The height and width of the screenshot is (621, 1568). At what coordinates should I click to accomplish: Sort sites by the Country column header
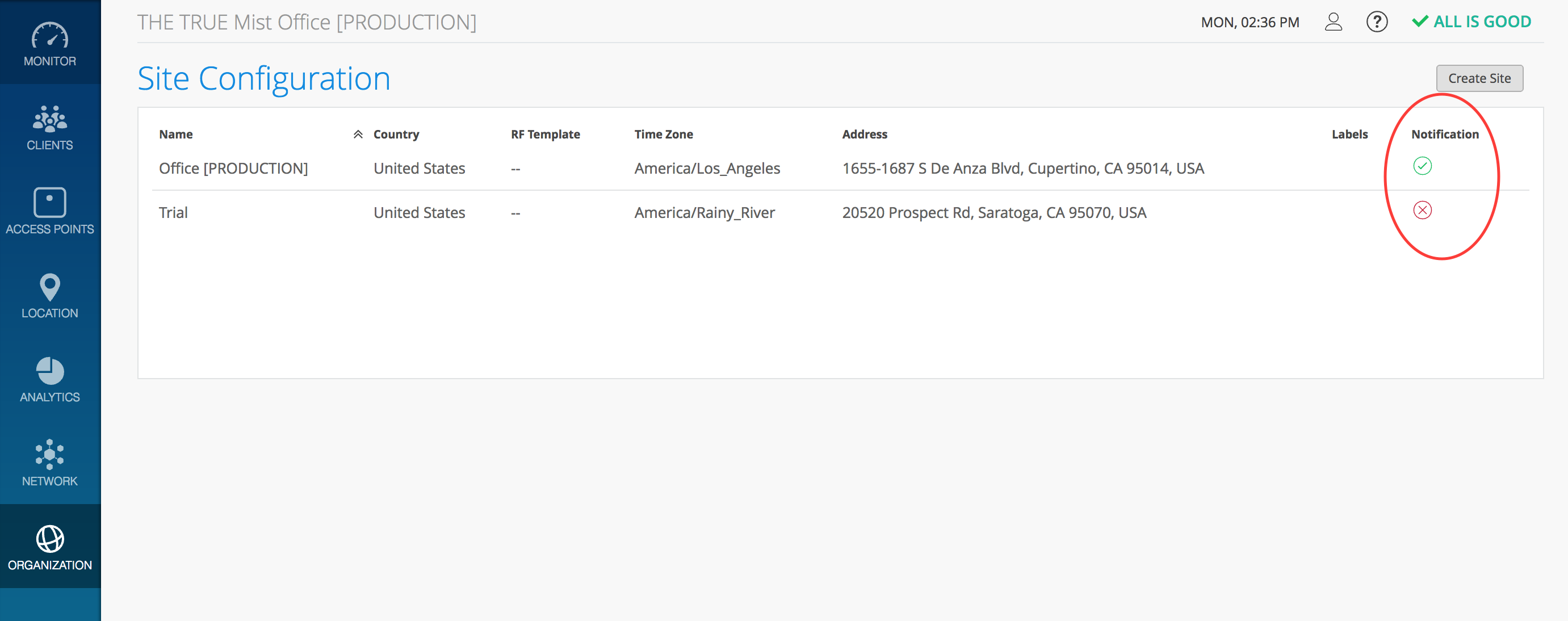(396, 135)
